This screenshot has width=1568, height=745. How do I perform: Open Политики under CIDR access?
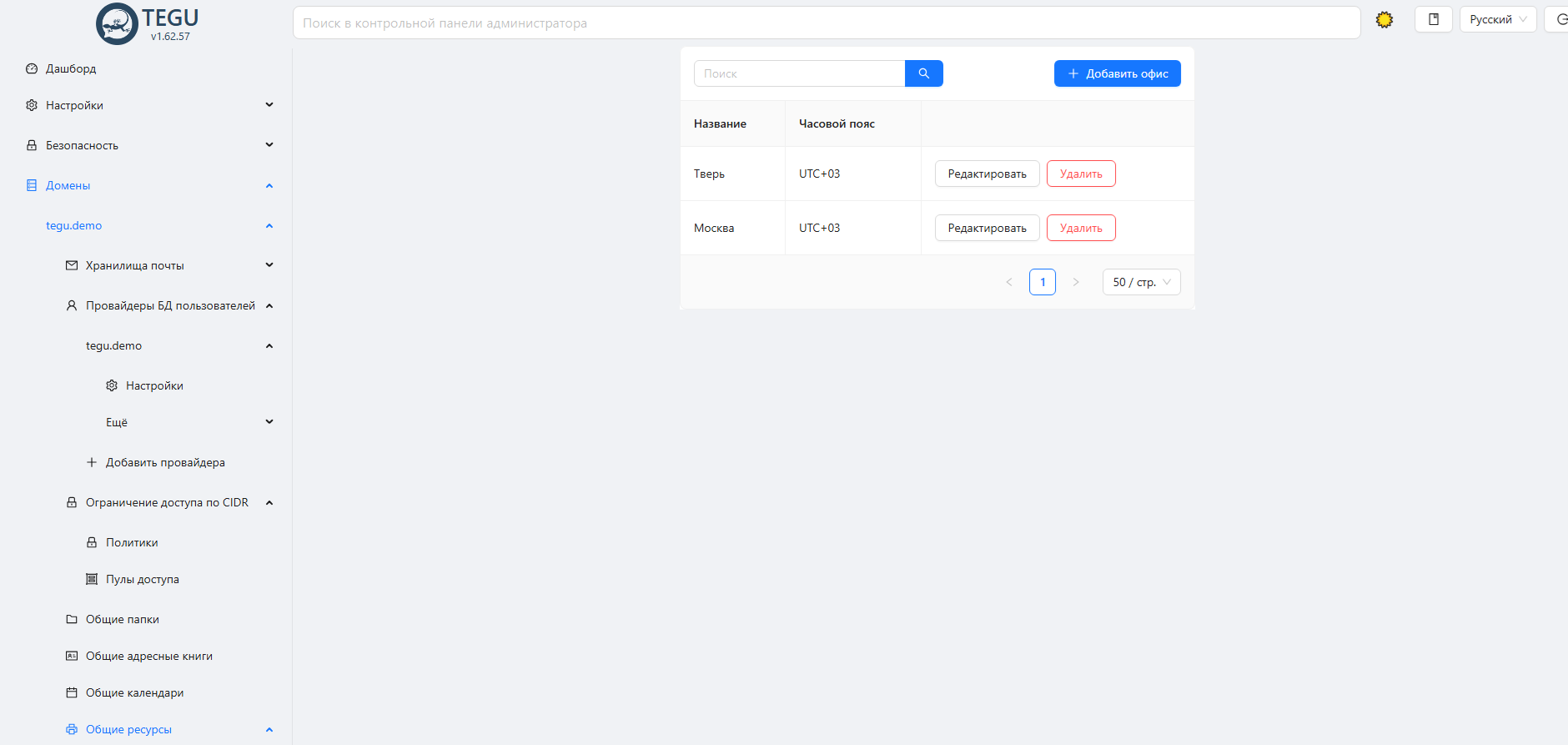[x=132, y=542]
